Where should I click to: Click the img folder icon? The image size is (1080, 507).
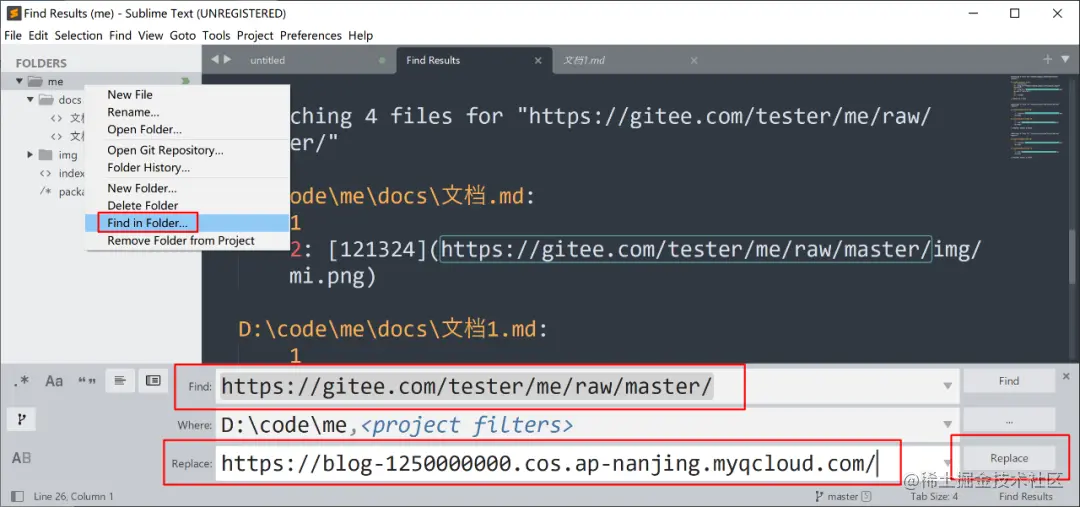click(47, 155)
